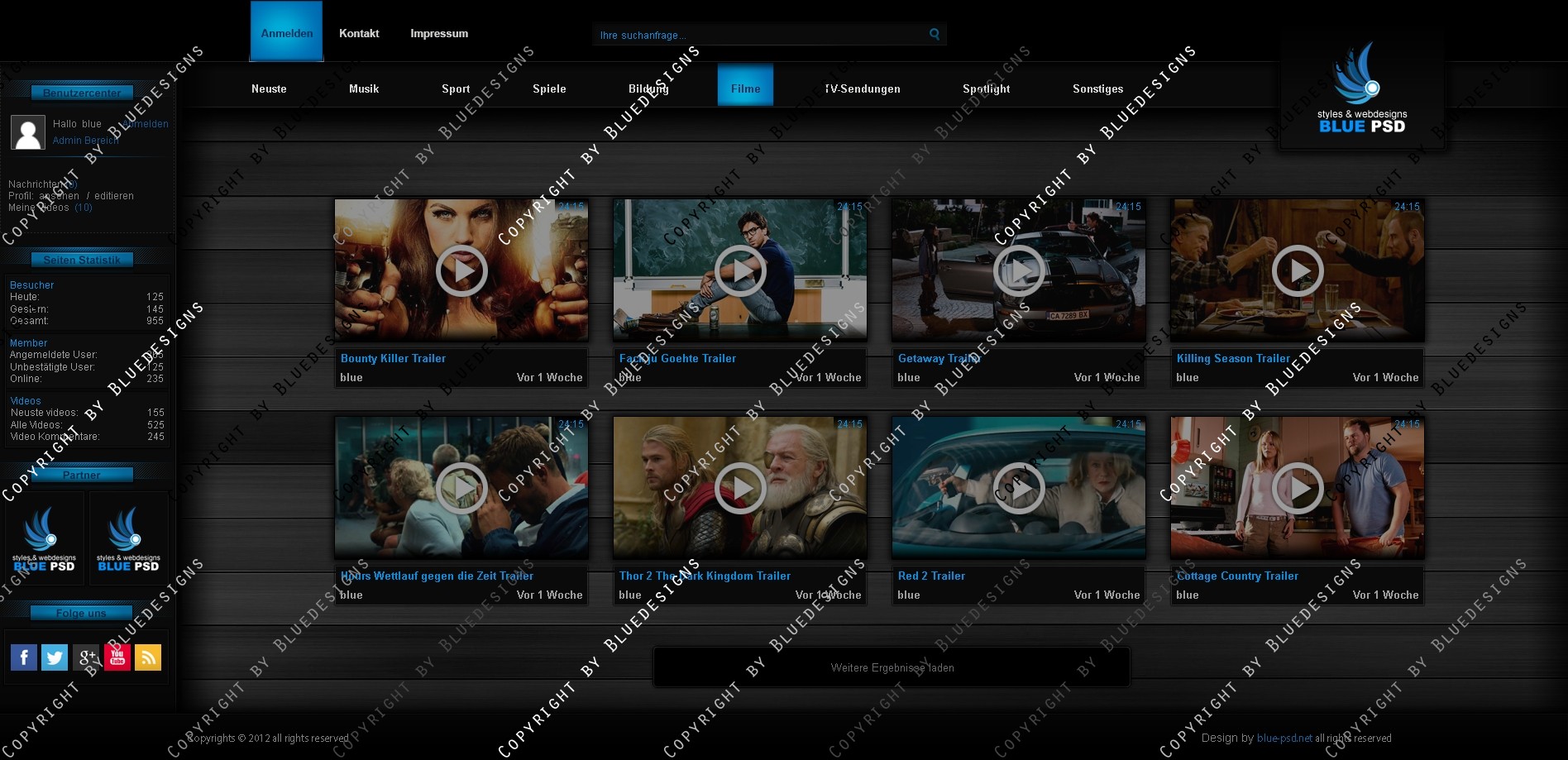Open the Kontakt page
The image size is (1568, 760).
359,34
